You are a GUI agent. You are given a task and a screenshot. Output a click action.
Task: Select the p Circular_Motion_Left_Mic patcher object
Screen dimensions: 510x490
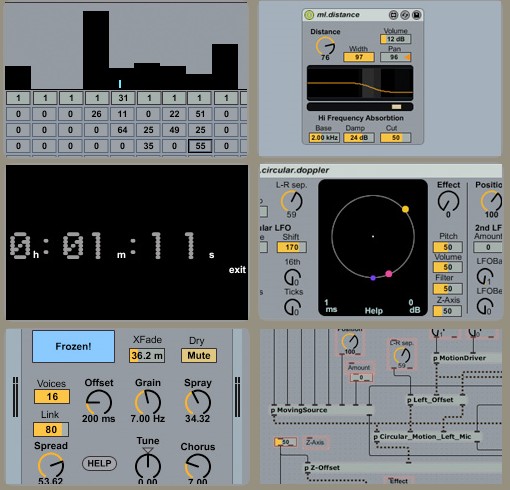[427, 437]
